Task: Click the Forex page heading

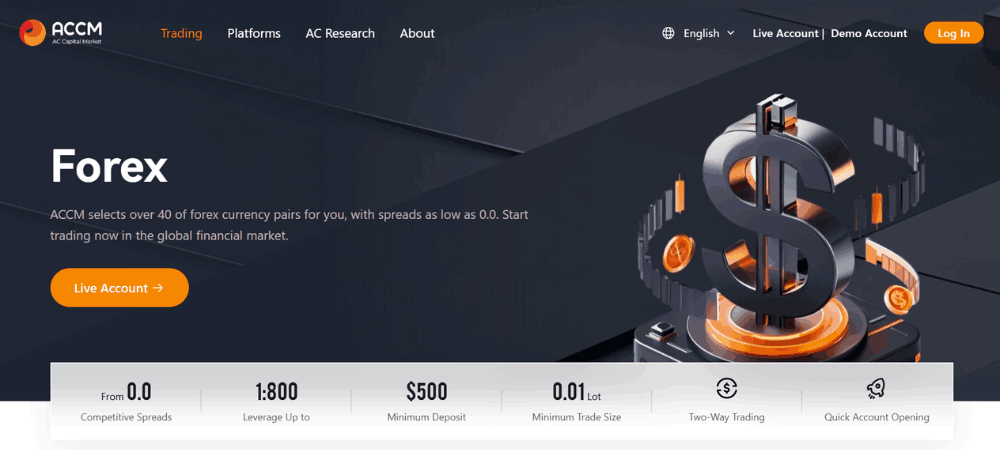Action: point(109,166)
